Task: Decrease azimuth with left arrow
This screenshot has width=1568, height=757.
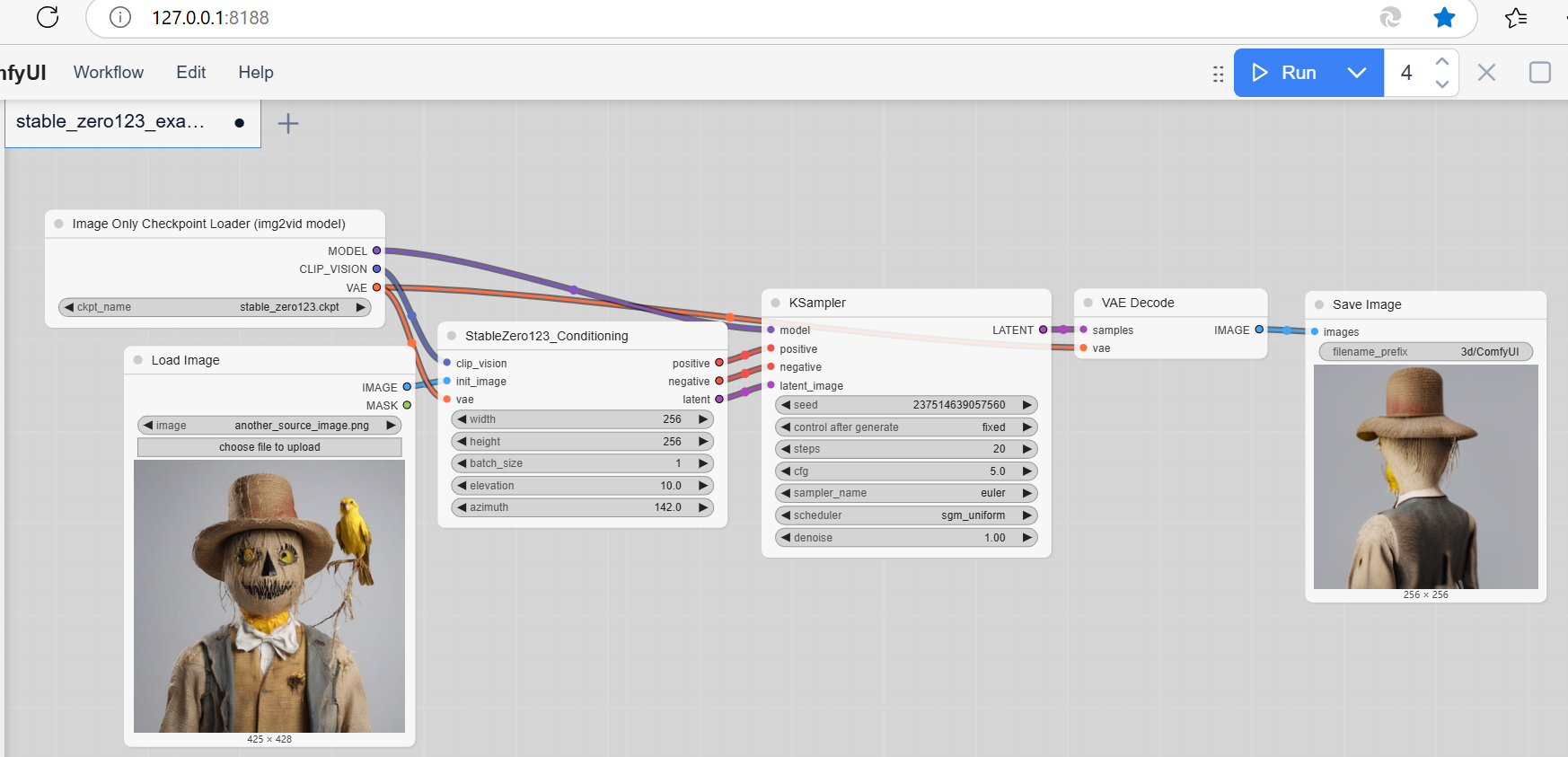Action: (462, 507)
